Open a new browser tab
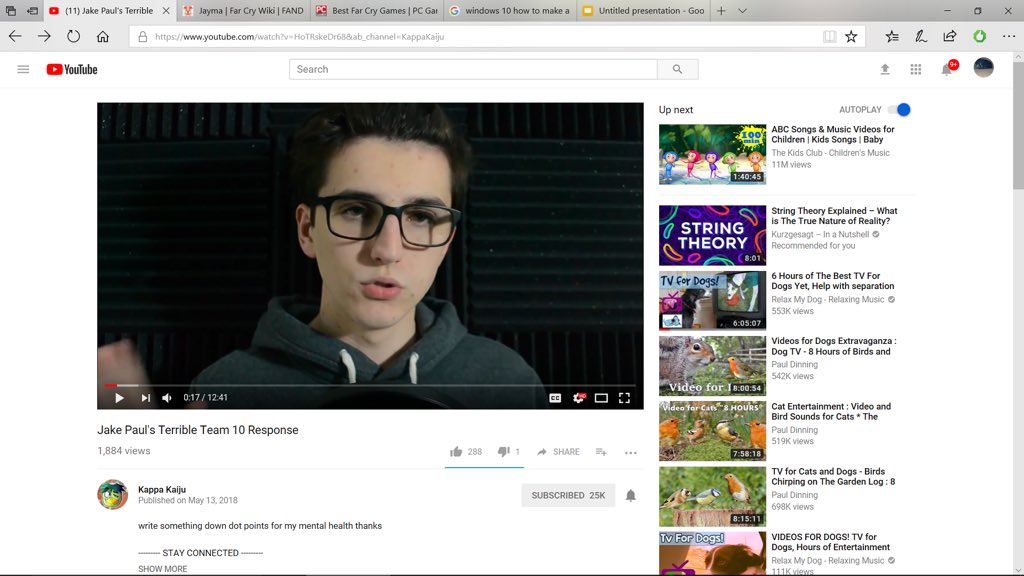Screen dimensions: 1024x576 pyautogui.click(x=721, y=10)
